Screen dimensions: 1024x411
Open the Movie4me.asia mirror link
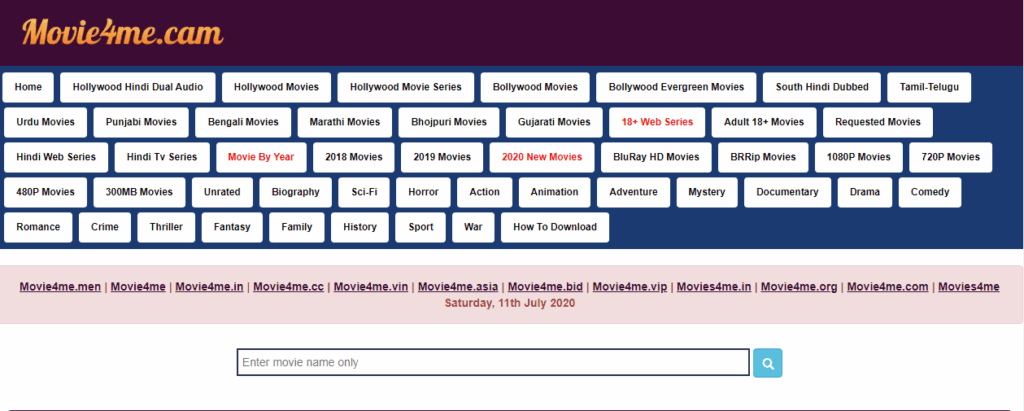point(458,287)
